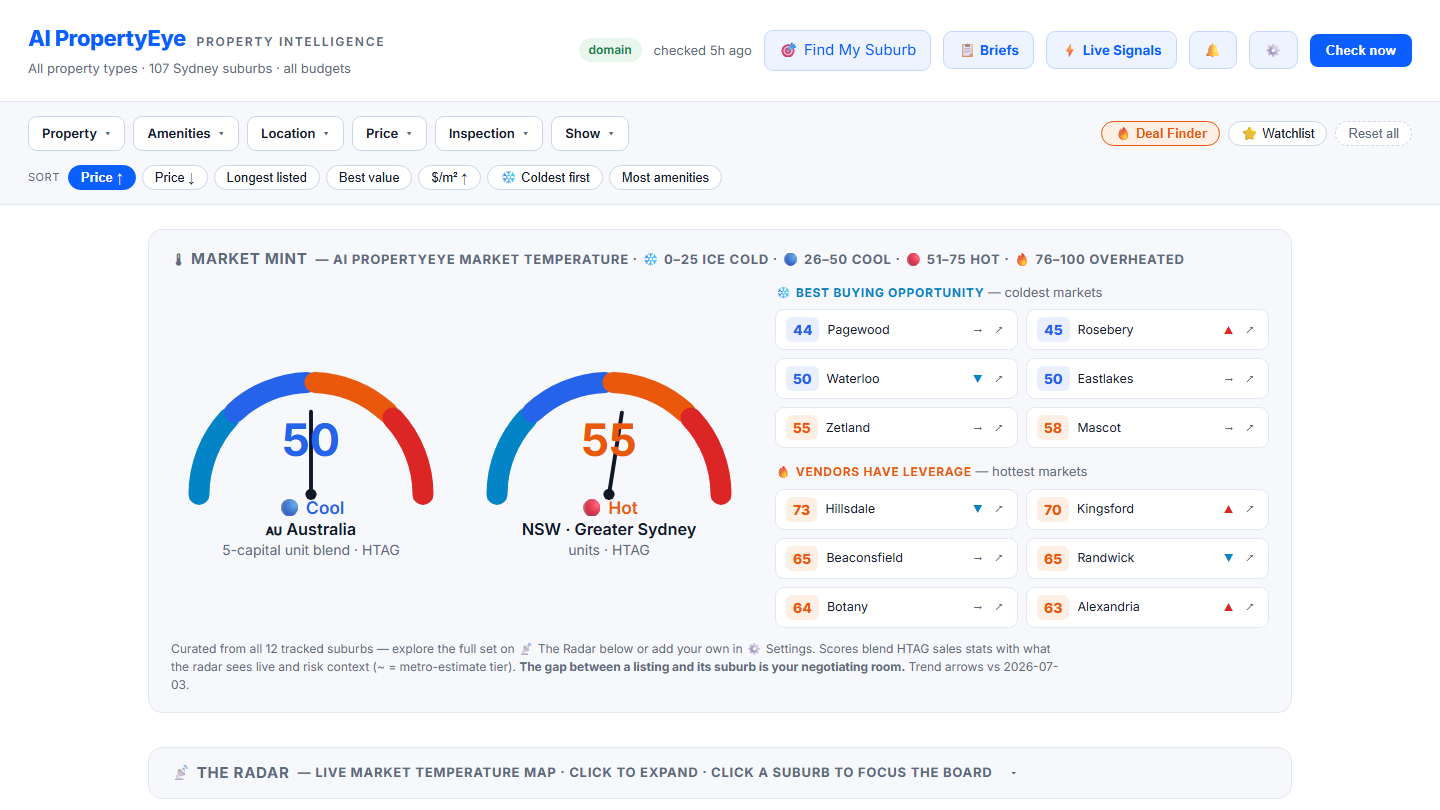Open the Inspection filter dropdown
The image size is (1440, 810).
[x=489, y=133]
